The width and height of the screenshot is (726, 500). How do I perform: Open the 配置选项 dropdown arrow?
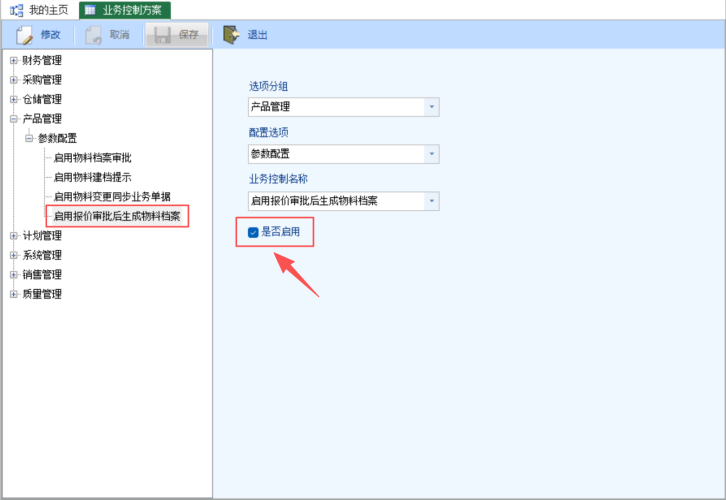(x=431, y=154)
